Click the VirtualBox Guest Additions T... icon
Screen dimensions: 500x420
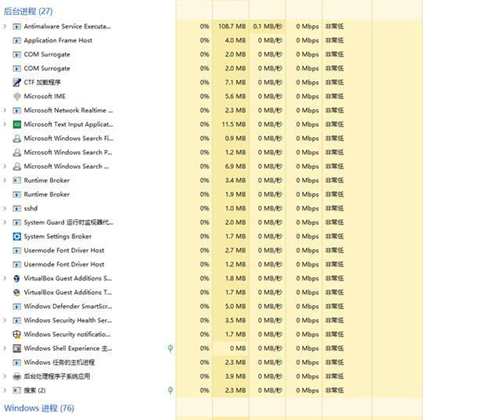pos(17,293)
